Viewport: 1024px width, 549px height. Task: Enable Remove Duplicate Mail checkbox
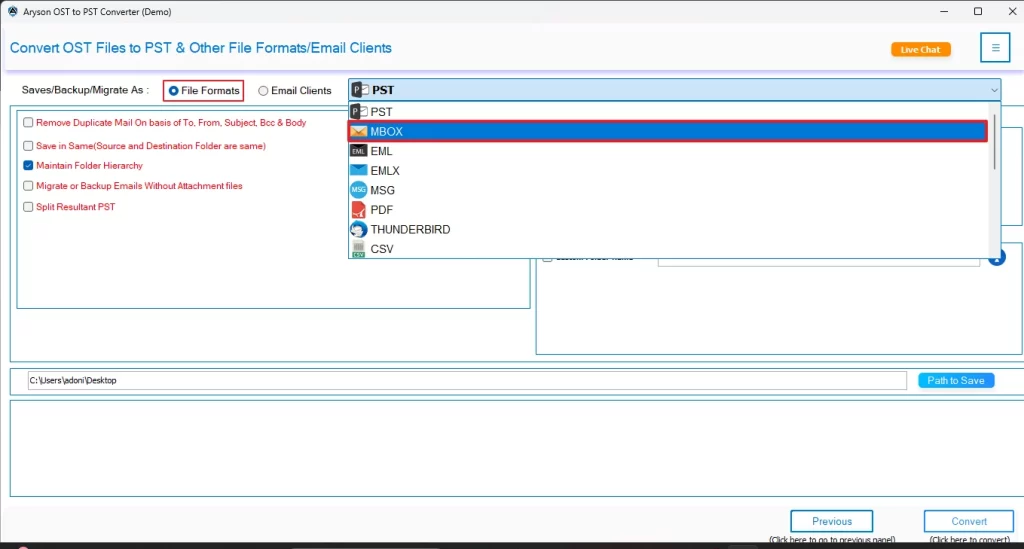pos(28,122)
